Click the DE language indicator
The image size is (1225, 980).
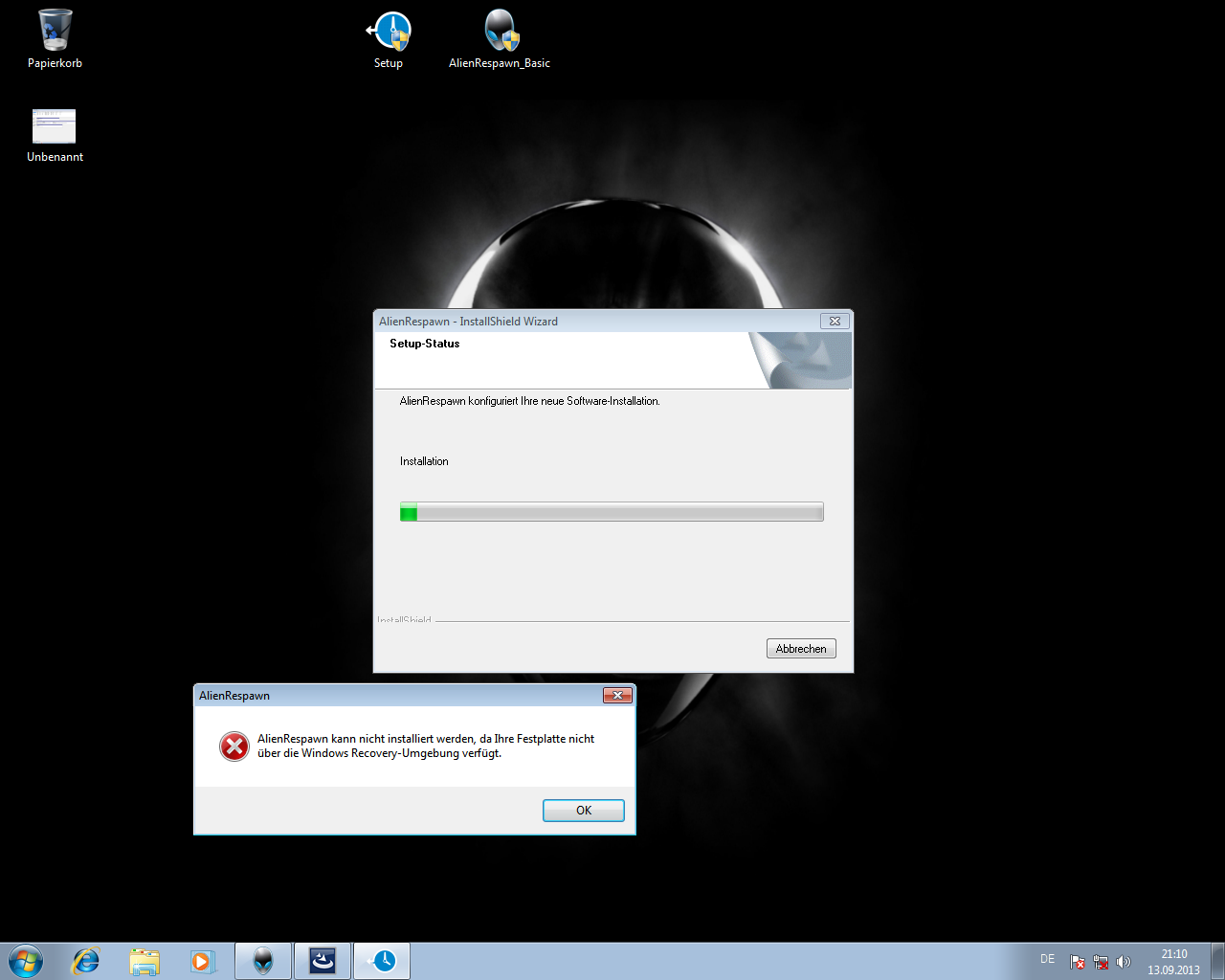click(x=1047, y=959)
